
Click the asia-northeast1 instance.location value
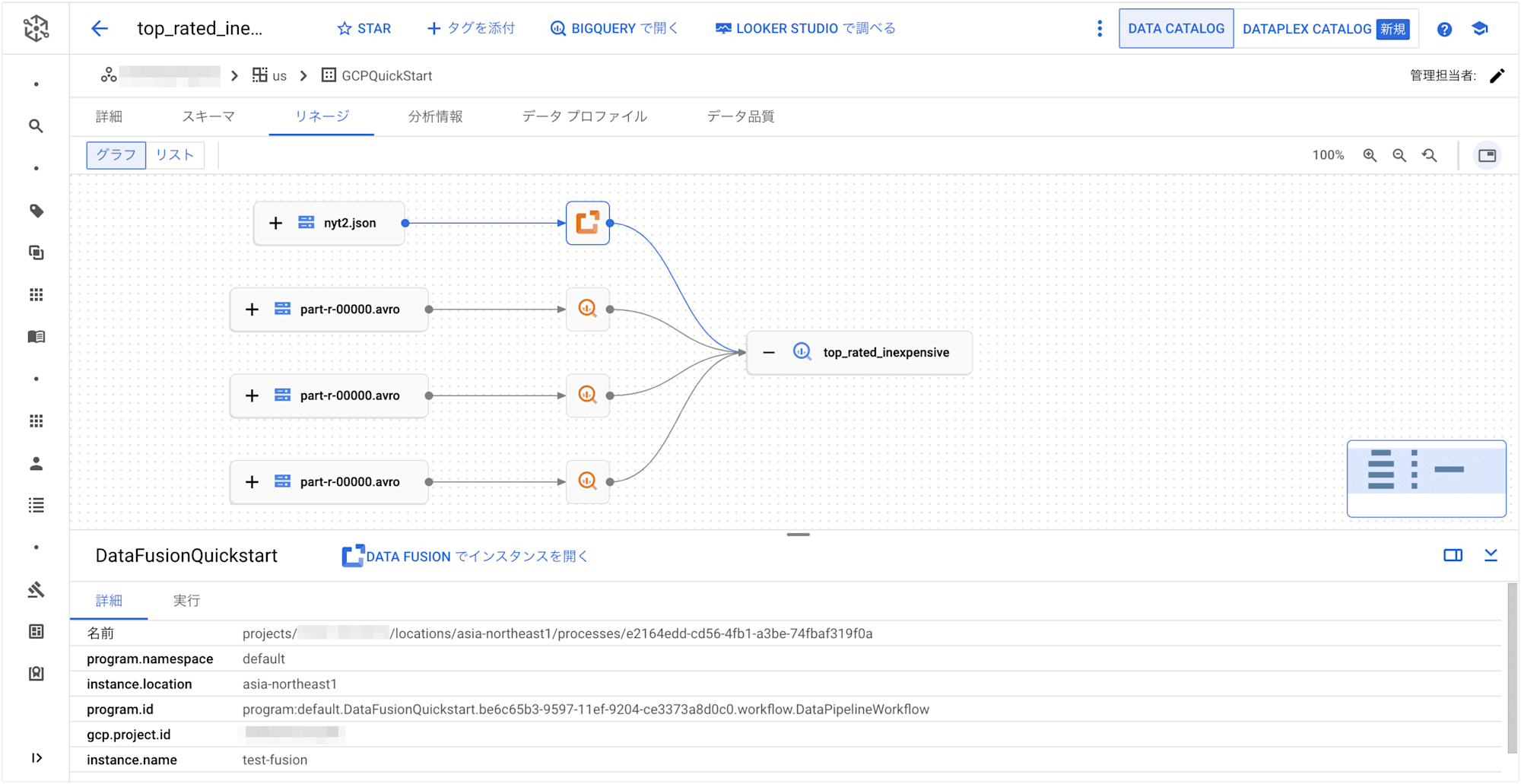click(x=290, y=684)
